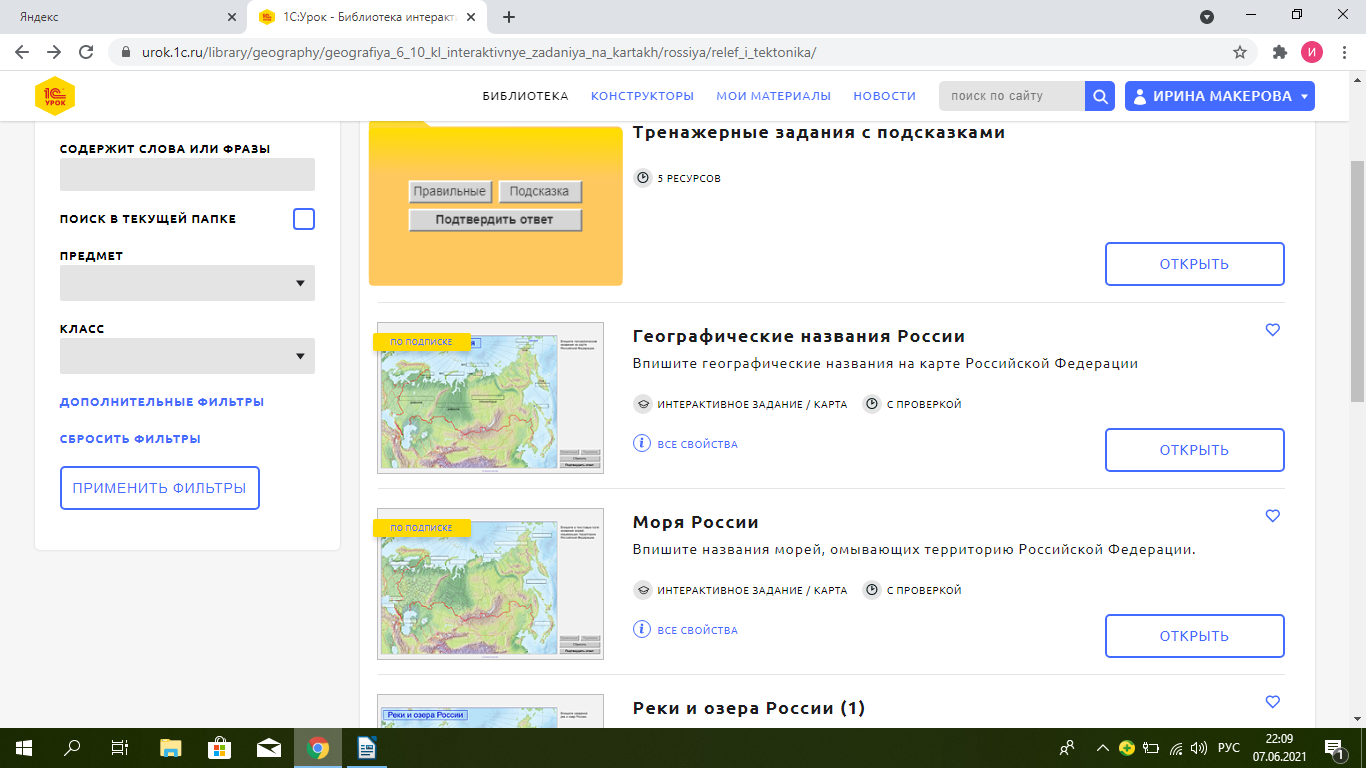The height and width of the screenshot is (768, 1366).
Task: Open the Chrome extensions puzzle icon
Action: pyautogui.click(x=1279, y=52)
